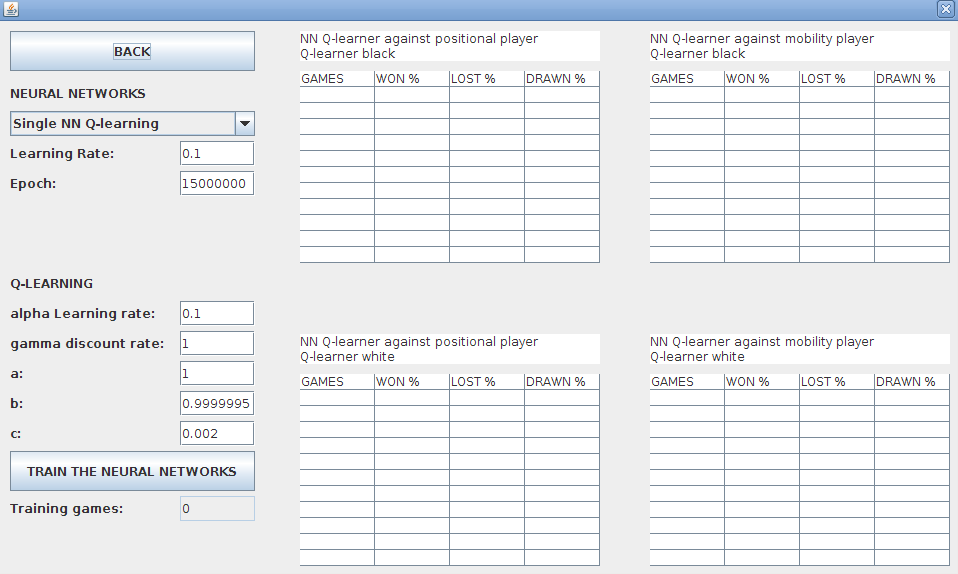Click the Learning Rate input field
Viewport: 958px width, 574px height.
click(x=217, y=153)
